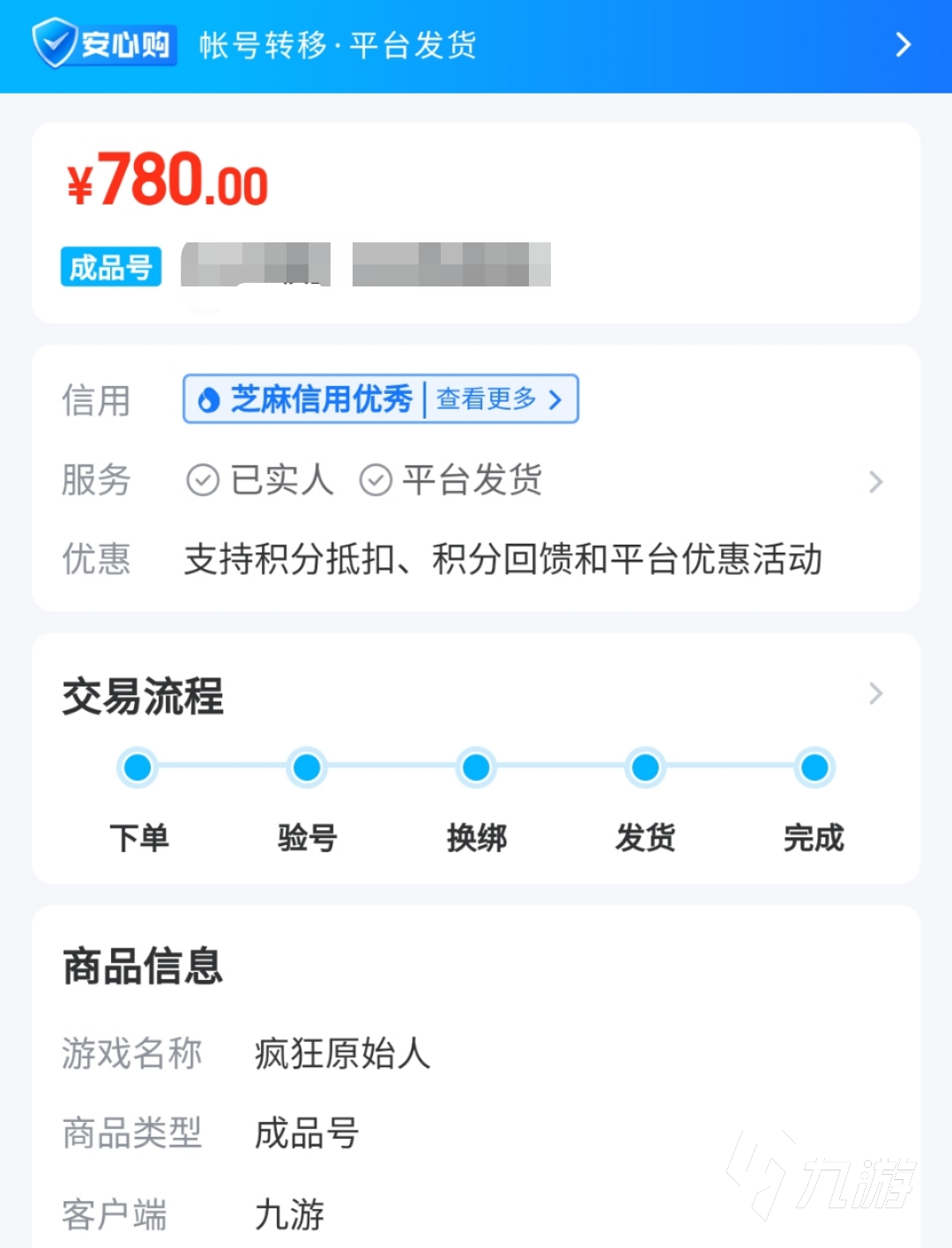The height and width of the screenshot is (1248, 952).
Task: Tap the 疯狂原始人 game name
Action: point(342,1054)
